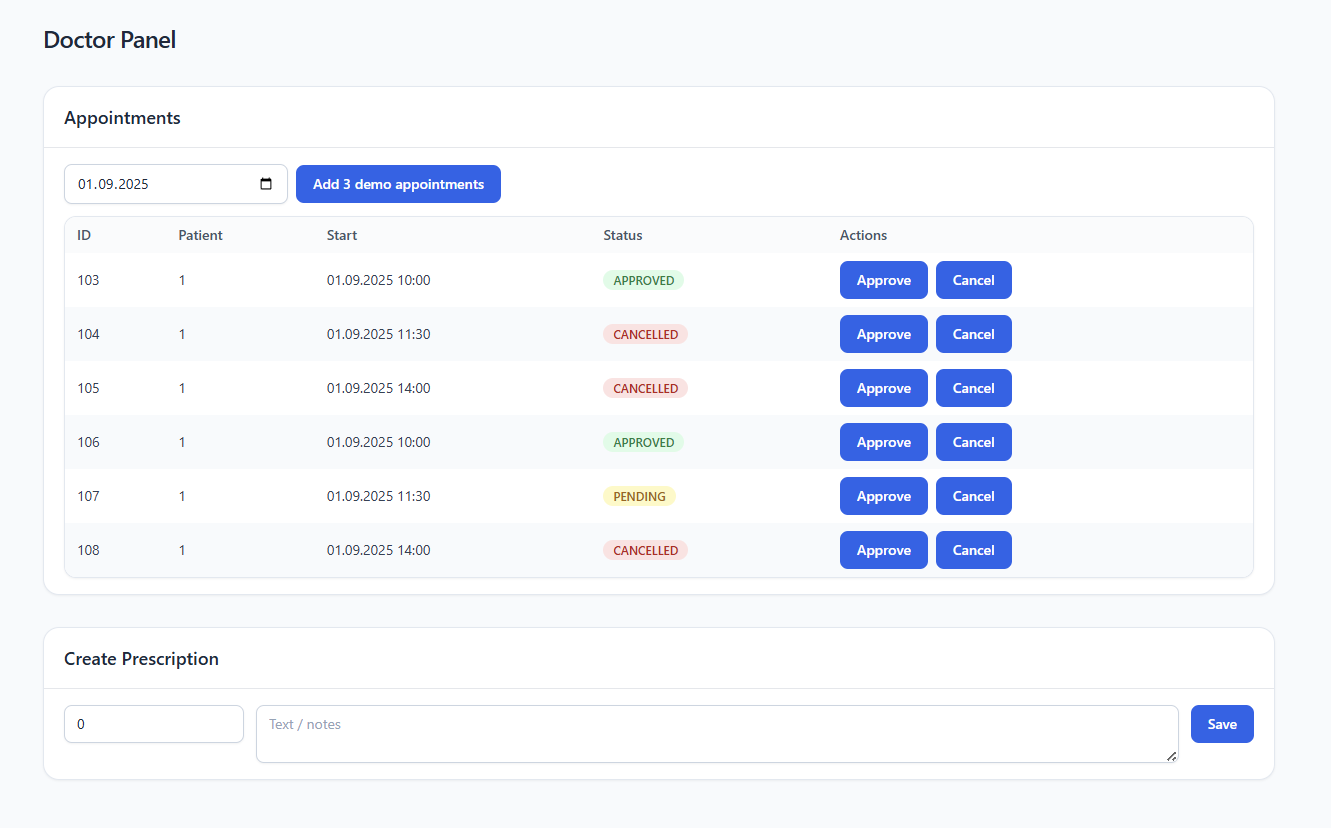Click the start time of appointment 104
Image resolution: width=1331 pixels, height=828 pixels.
point(379,334)
